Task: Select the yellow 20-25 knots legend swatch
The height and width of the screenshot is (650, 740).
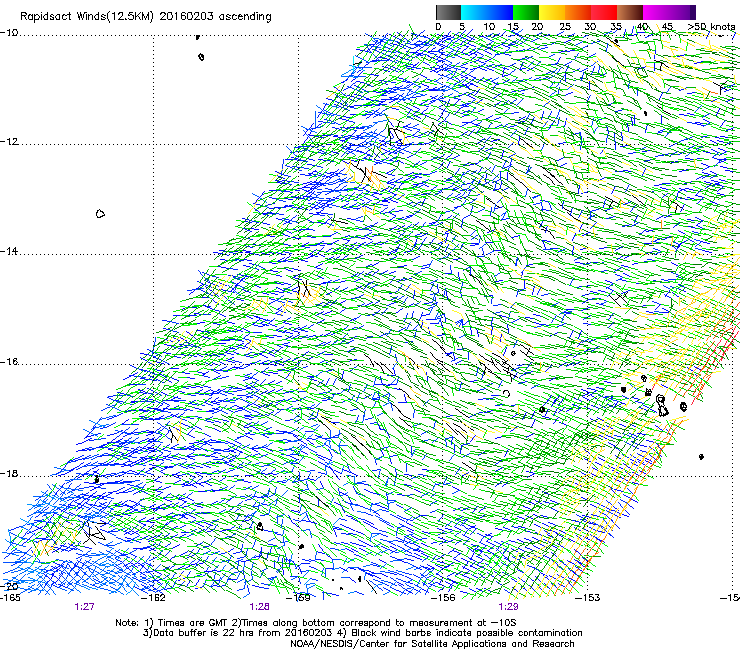Action: pos(552,12)
